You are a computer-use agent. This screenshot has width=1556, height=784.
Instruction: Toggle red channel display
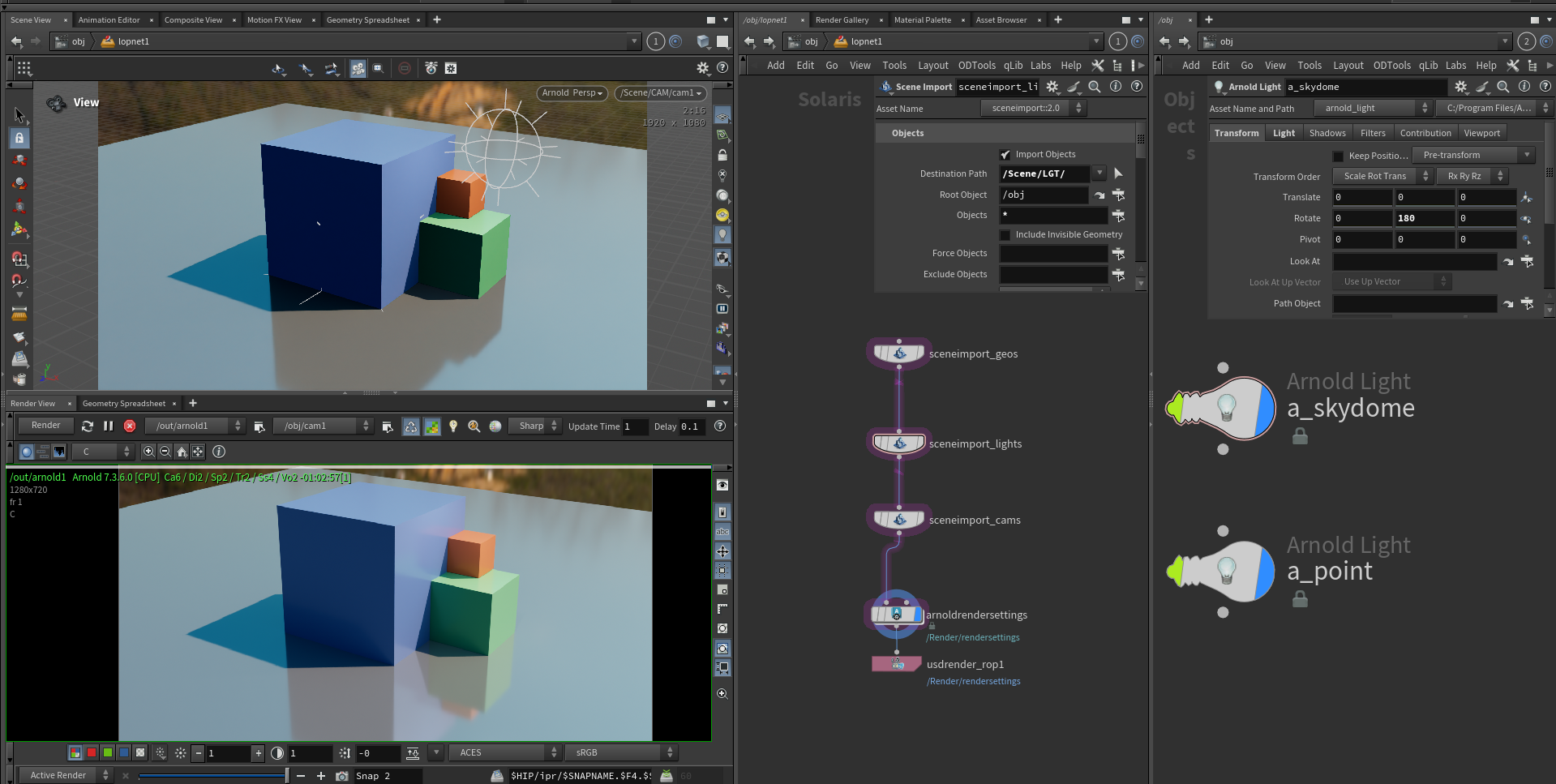click(92, 752)
